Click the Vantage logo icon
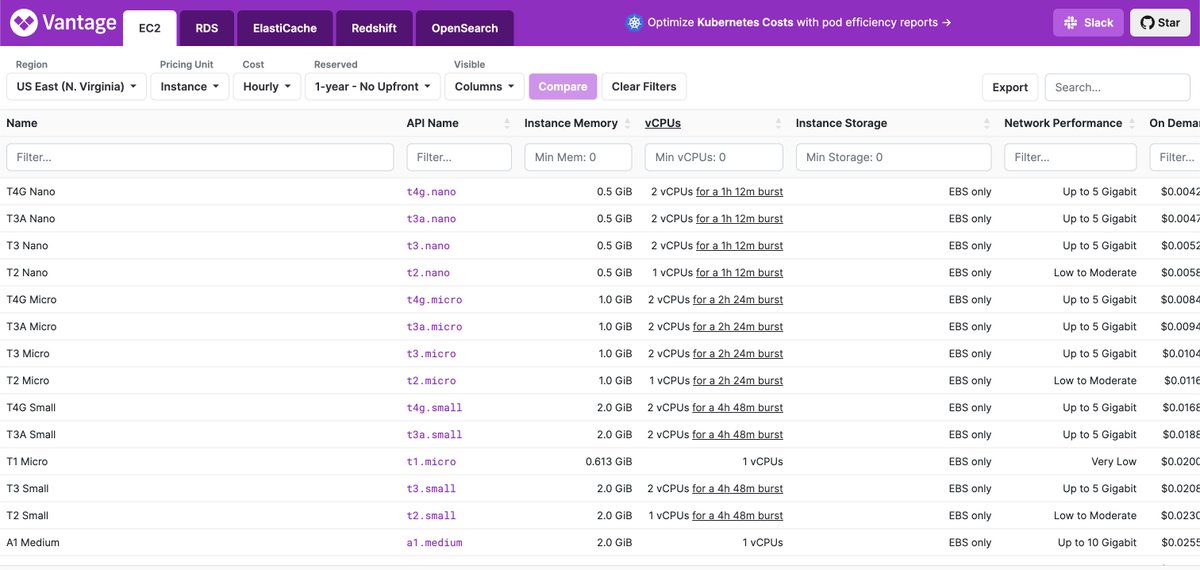Image resolution: width=1200 pixels, height=570 pixels. [x=23, y=22]
